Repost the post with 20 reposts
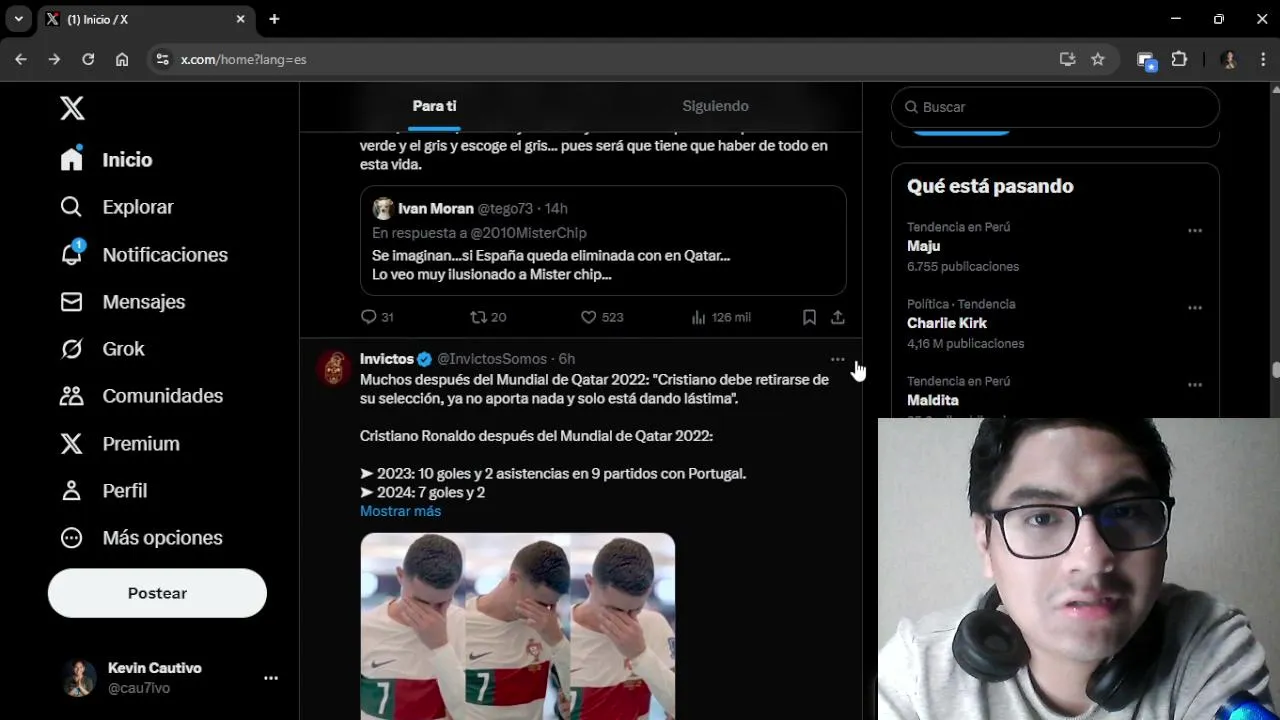Screen dimensions: 1280x720 click(488, 317)
